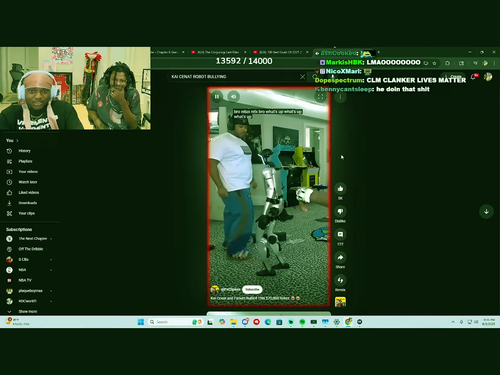Expand subscriptions with Show more
The height and width of the screenshot is (375, 500).
[x=29, y=311]
